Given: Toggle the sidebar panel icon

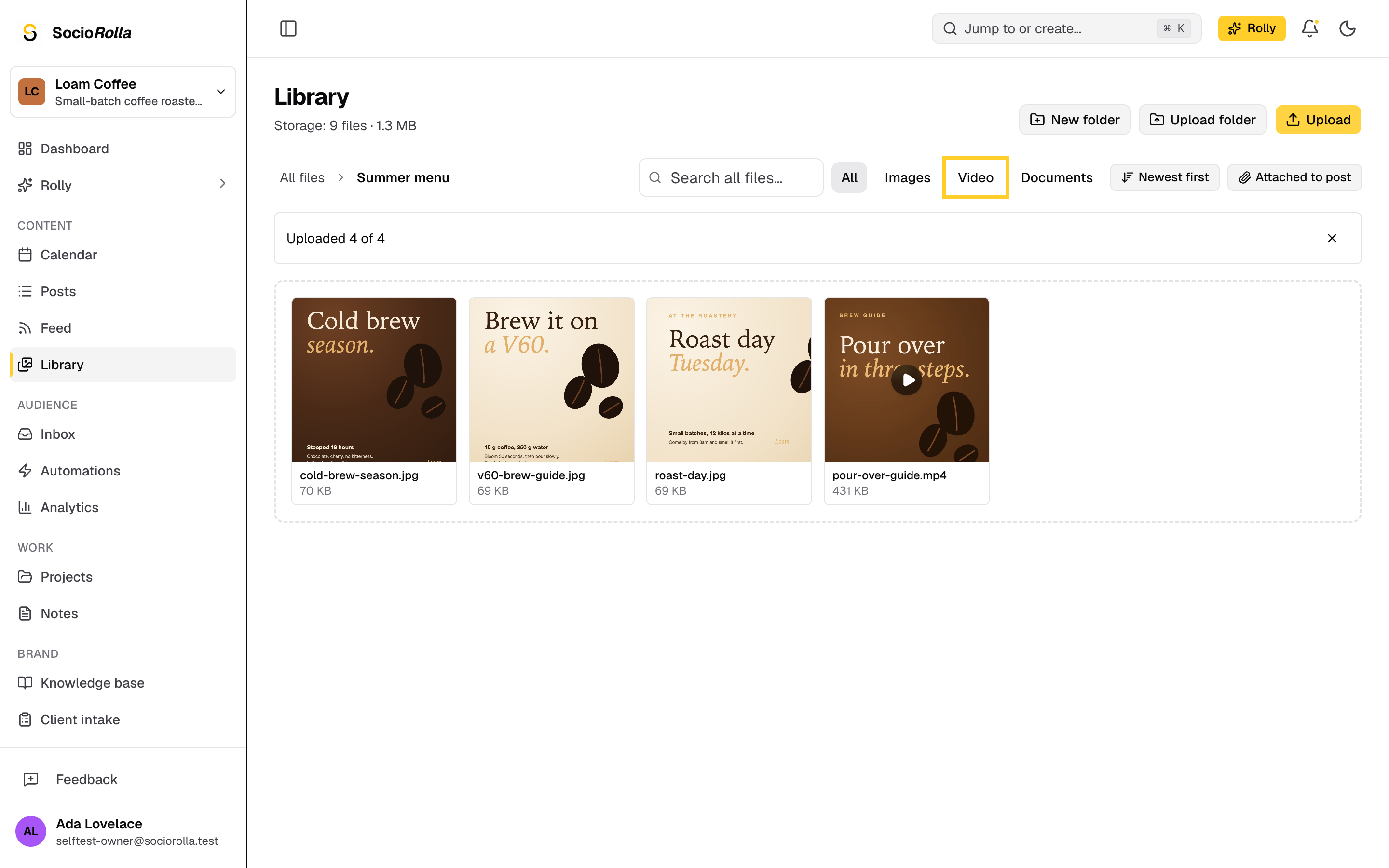Looking at the screenshot, I should click(288, 28).
